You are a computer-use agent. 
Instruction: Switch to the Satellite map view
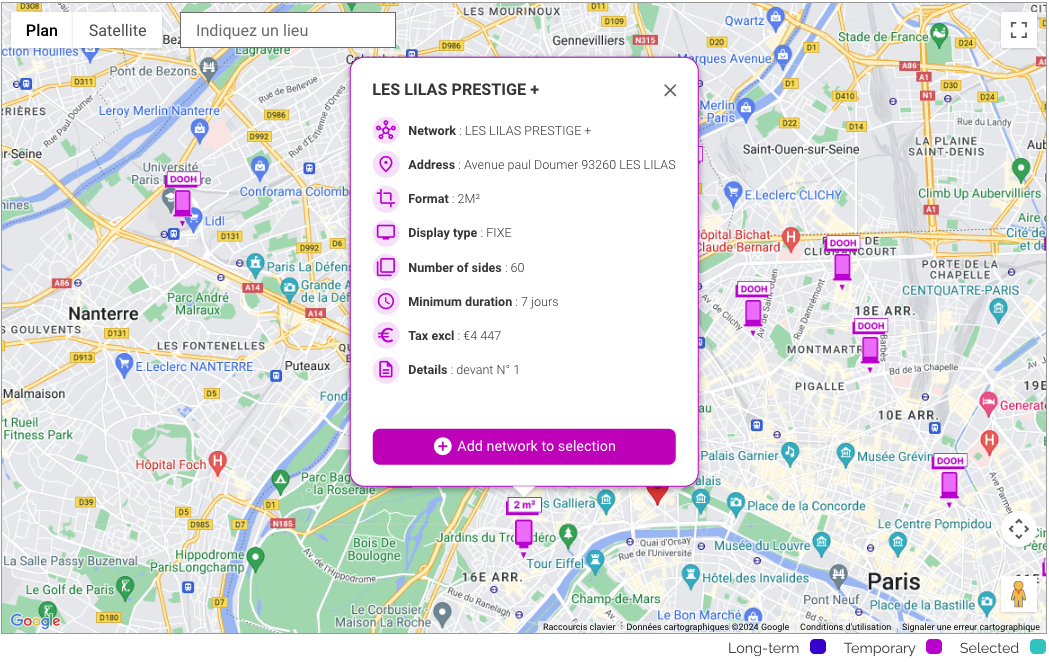coord(117,31)
